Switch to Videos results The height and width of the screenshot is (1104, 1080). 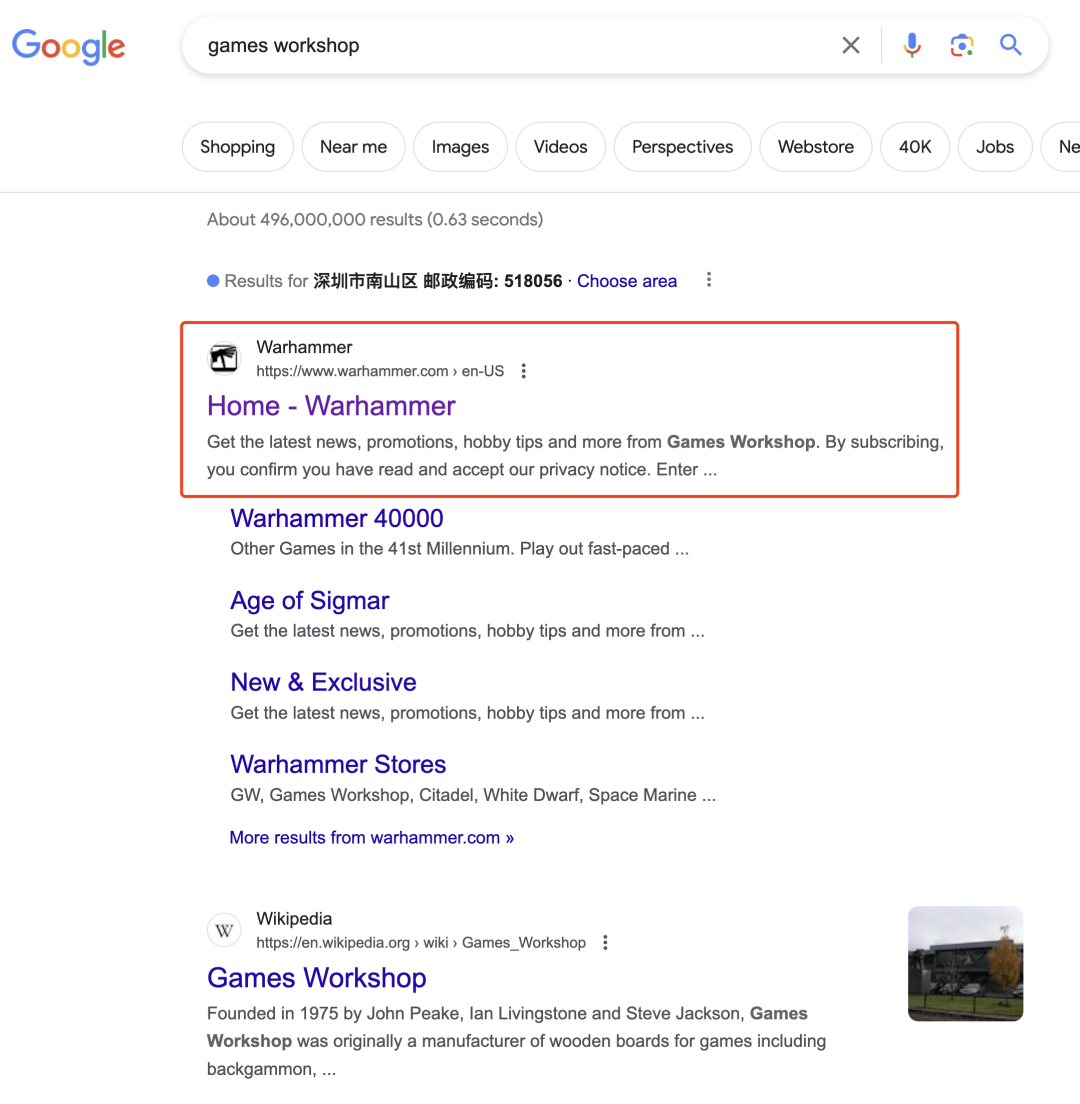point(560,146)
